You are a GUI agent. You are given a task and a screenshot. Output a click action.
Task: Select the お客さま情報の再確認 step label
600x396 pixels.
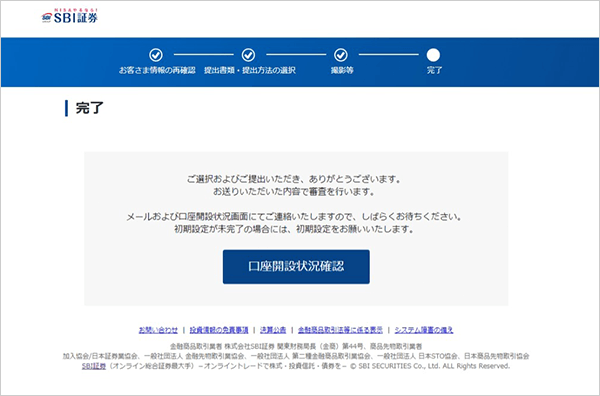(x=157, y=70)
